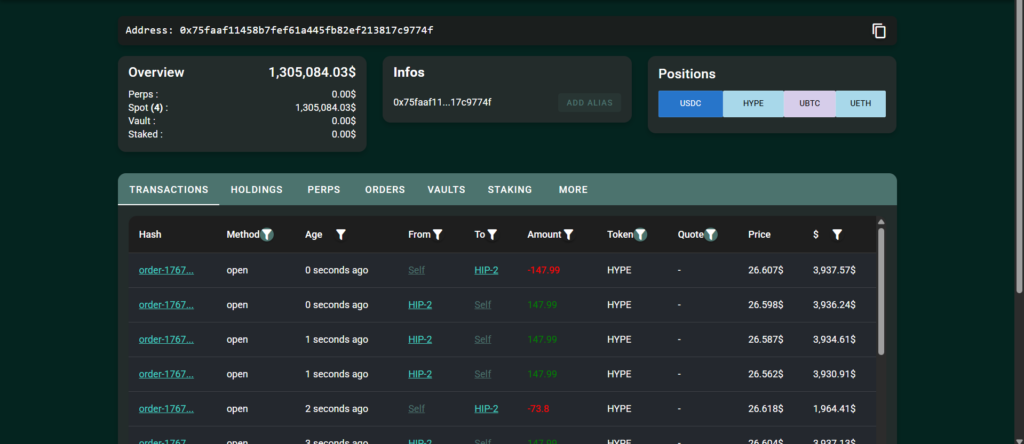Image resolution: width=1024 pixels, height=444 pixels.
Task: Open the first order-1767 hash link
Action: pos(166,270)
